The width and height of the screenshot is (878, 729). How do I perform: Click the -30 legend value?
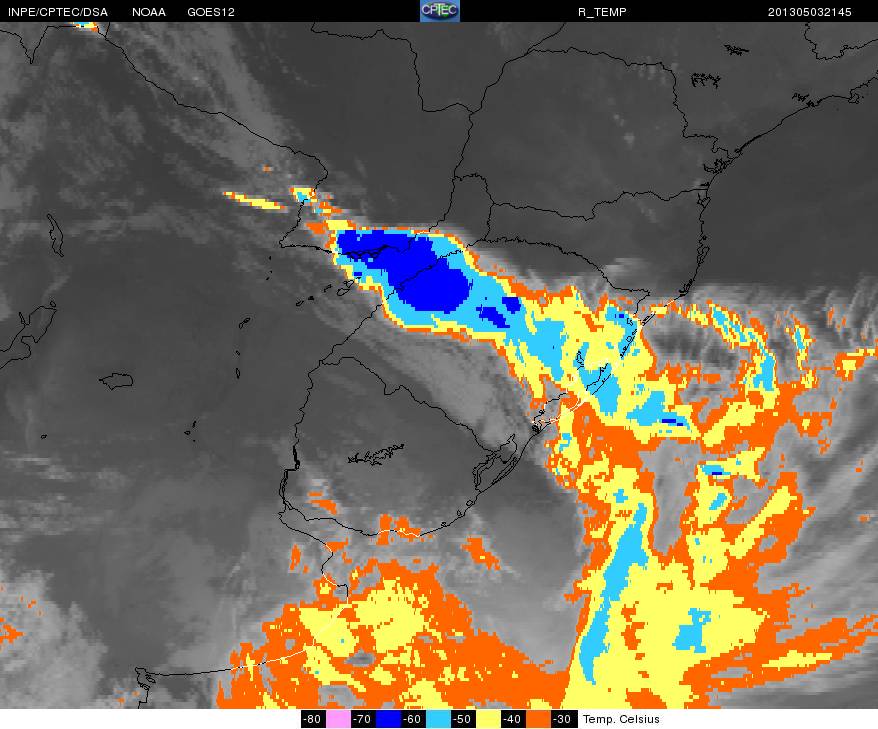562,719
